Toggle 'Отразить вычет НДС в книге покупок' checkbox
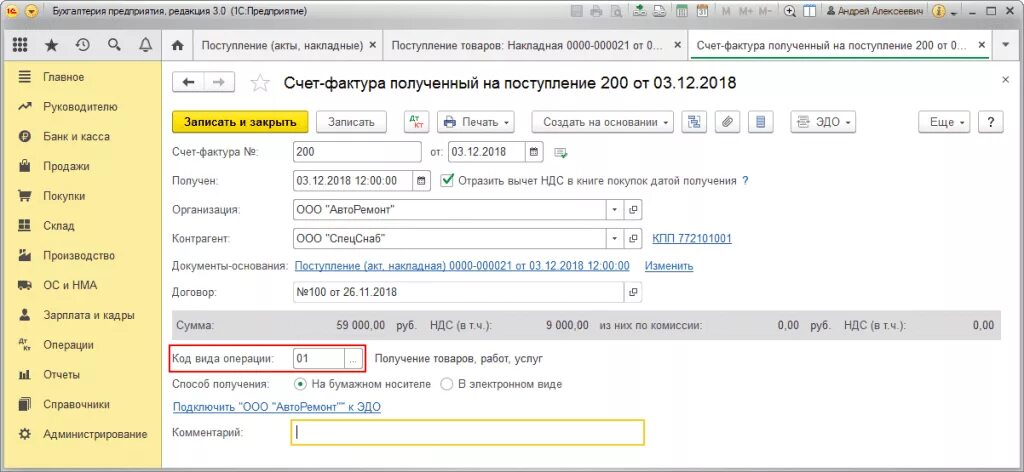Screen dimensions: 1024x472 (x=447, y=180)
